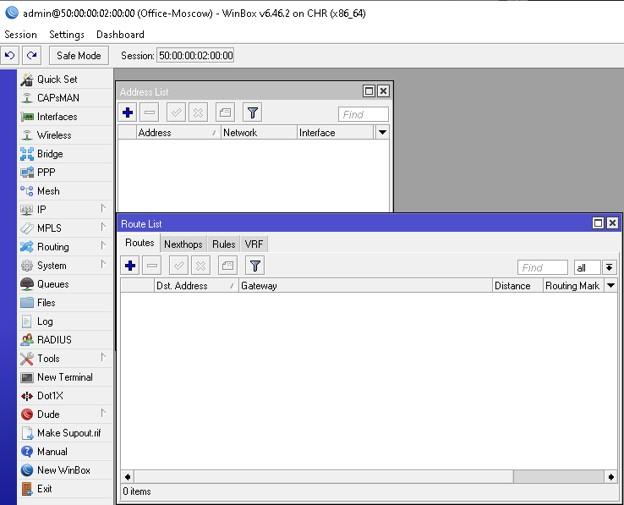The image size is (624, 505).
Task: Sort by the Distance column header
Action: click(x=518, y=286)
